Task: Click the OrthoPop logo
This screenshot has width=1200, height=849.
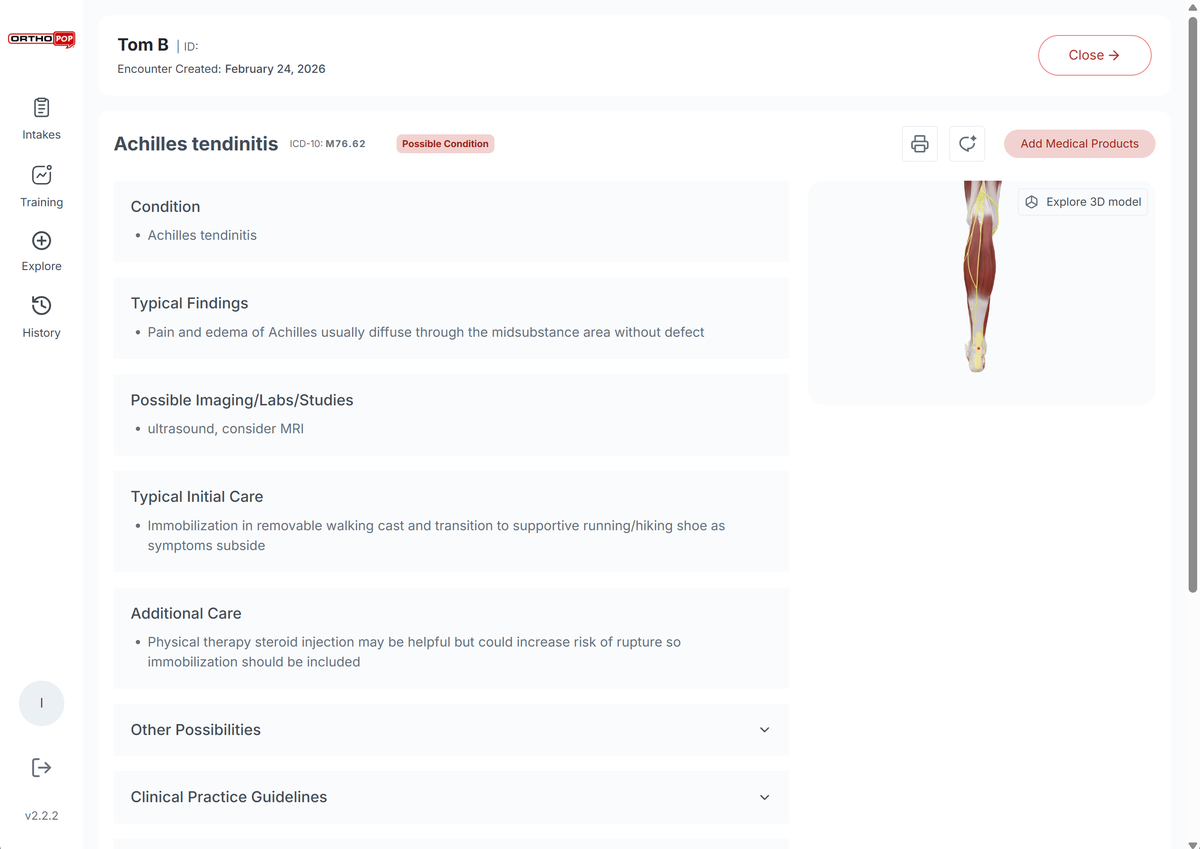Action: pyautogui.click(x=42, y=40)
